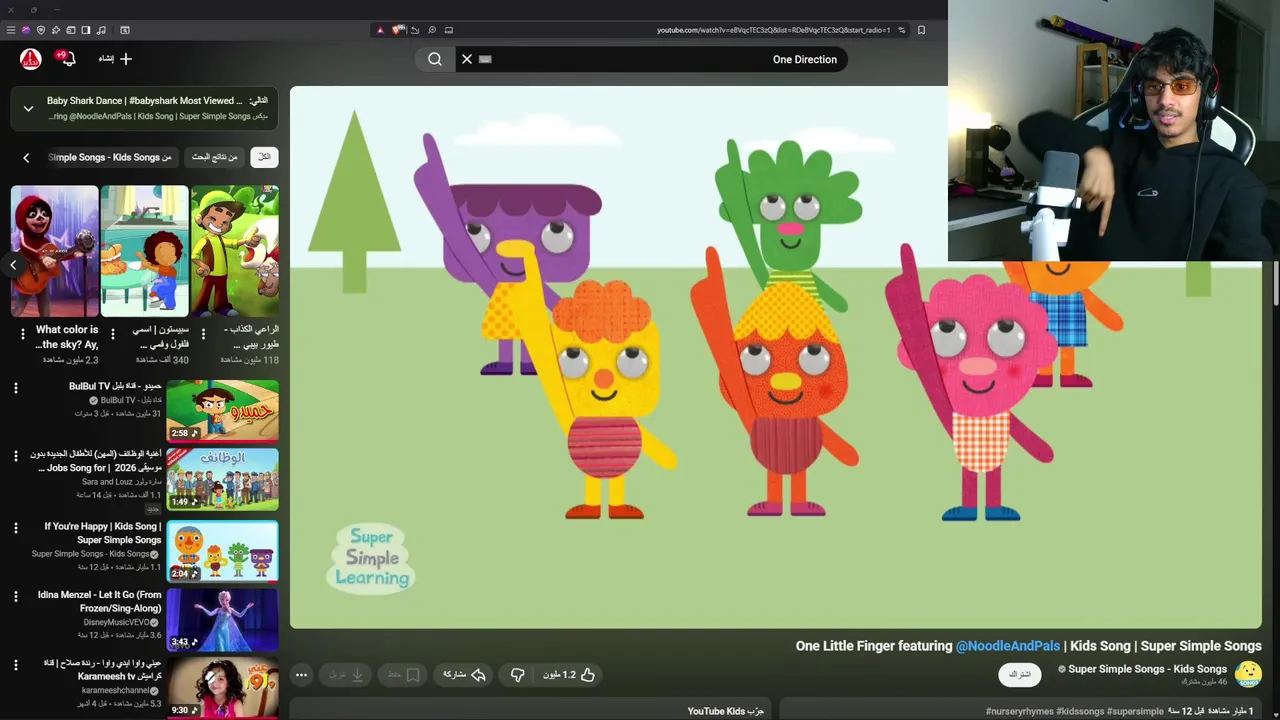Open the Karameesh tv video thumbnail

point(222,688)
